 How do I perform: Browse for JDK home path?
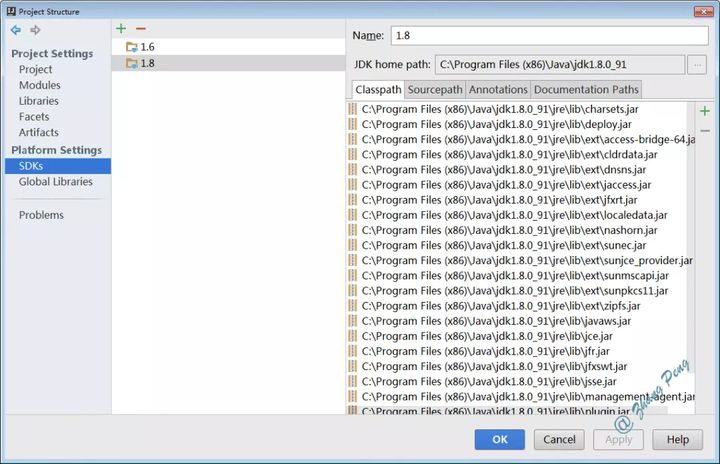pos(697,65)
